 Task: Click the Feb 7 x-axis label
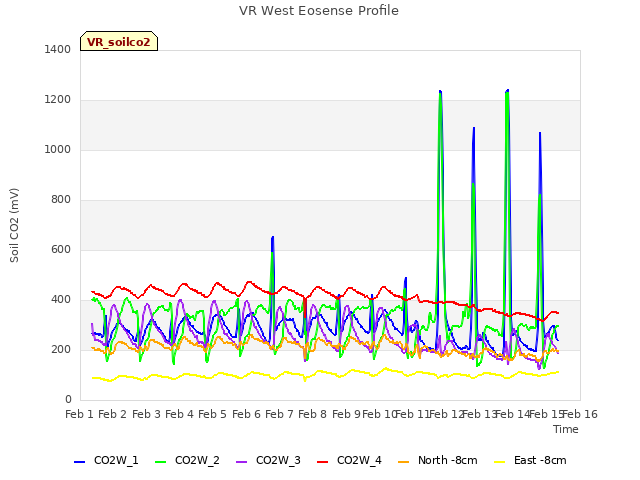point(280,414)
